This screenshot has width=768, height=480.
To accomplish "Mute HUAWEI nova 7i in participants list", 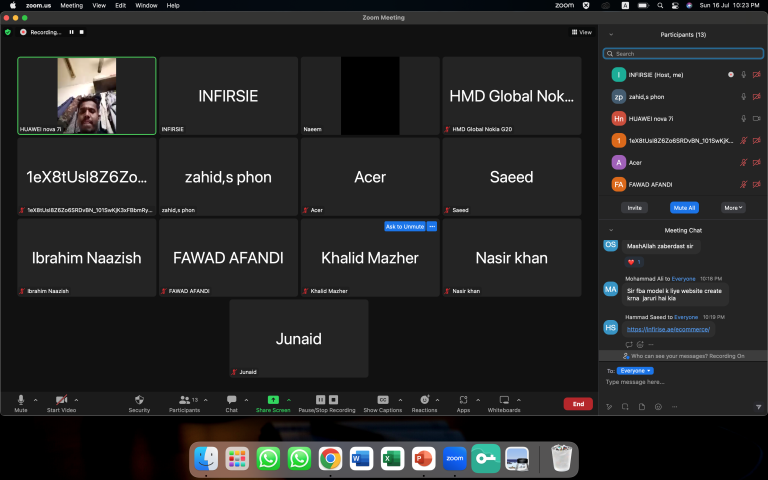I will pyautogui.click(x=744, y=119).
